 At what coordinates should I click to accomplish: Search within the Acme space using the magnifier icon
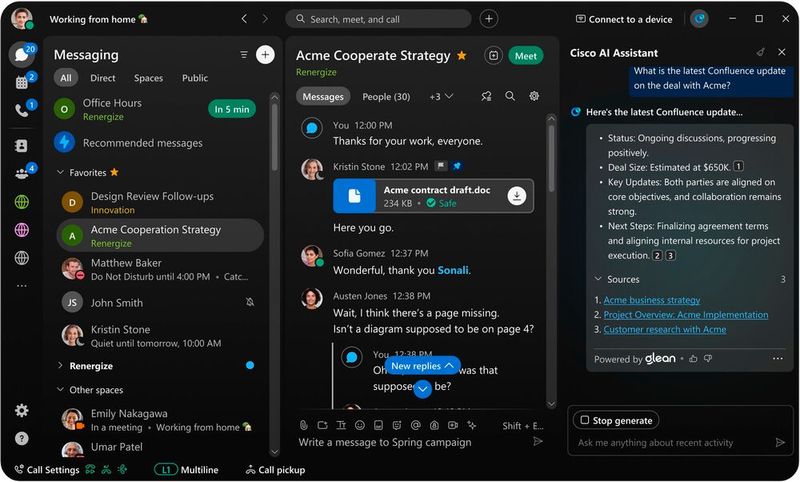point(510,96)
